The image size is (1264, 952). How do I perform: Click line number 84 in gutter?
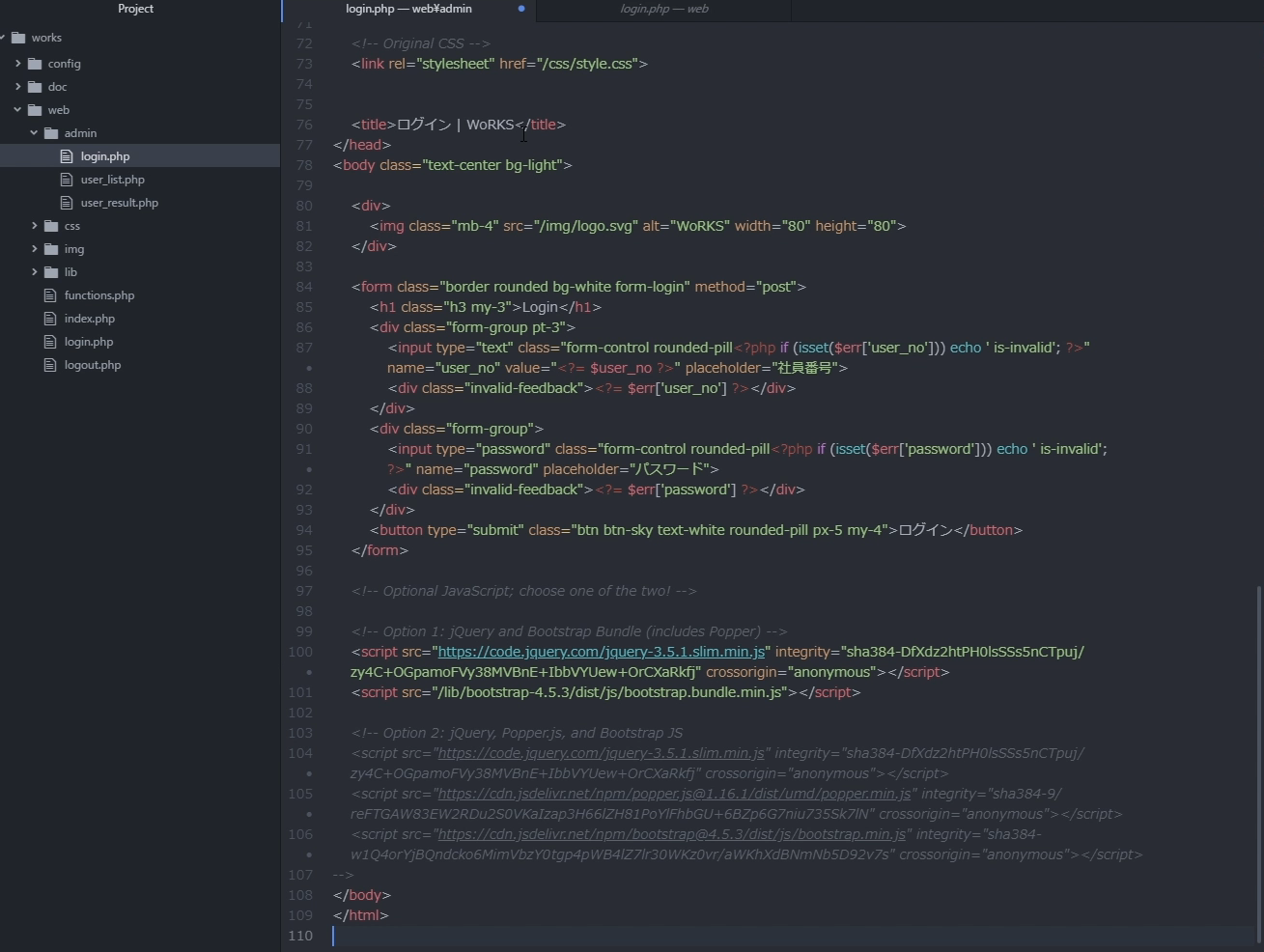click(x=304, y=287)
